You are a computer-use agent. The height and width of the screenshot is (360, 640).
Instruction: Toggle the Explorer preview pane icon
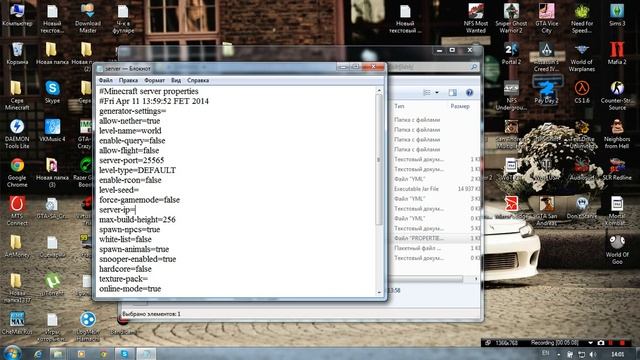453,93
